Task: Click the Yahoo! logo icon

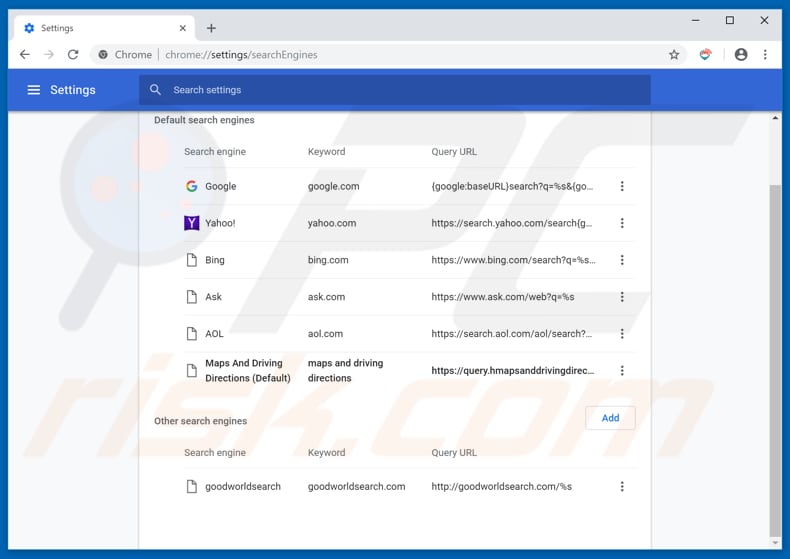Action: click(191, 223)
